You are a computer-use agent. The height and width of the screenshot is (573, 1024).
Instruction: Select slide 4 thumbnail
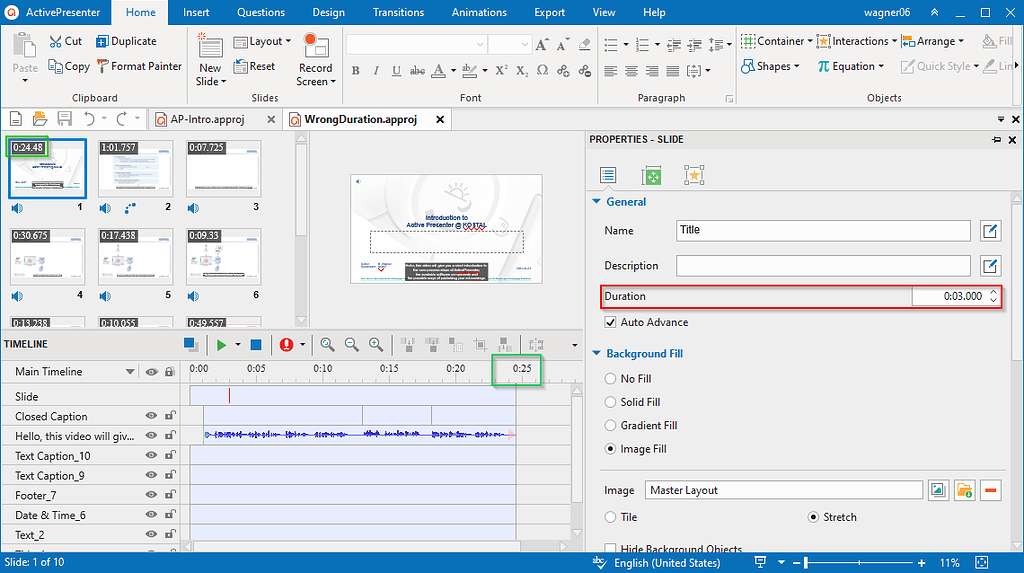pyautogui.click(x=47, y=258)
